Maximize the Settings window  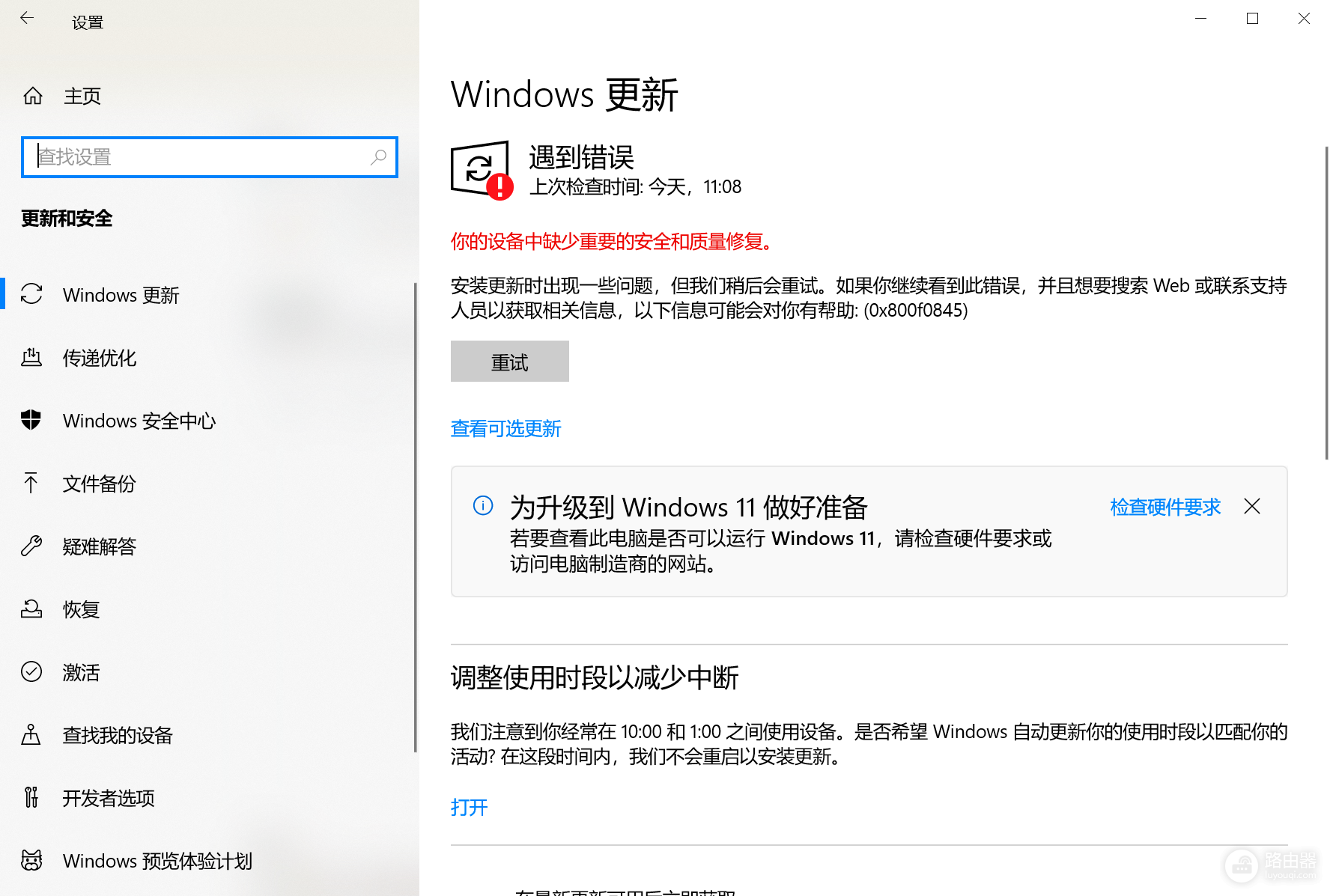tap(1252, 18)
